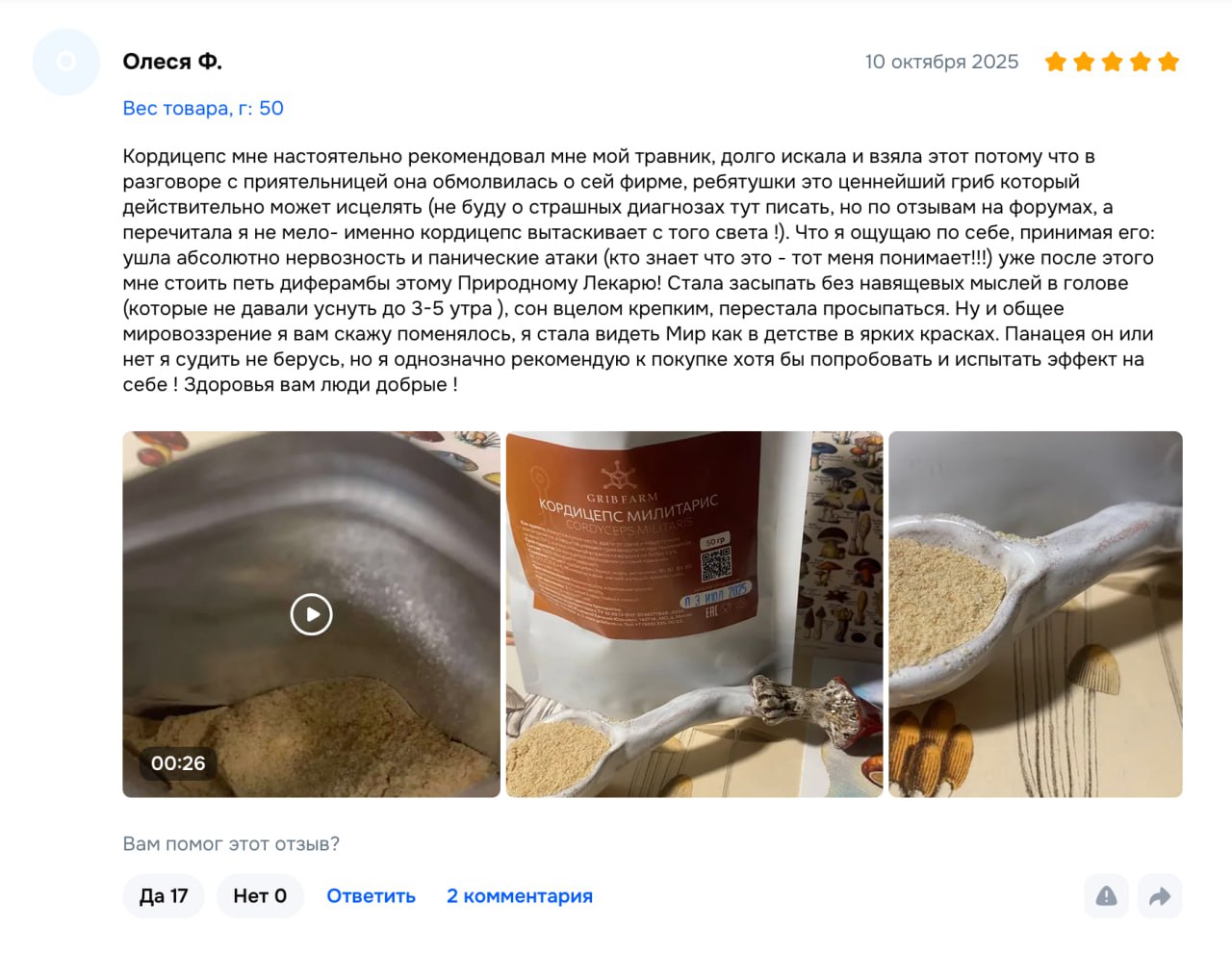Screen dimensions: 1232x954
Task: Open the video thumbnail of powder bag
Action: tap(311, 614)
